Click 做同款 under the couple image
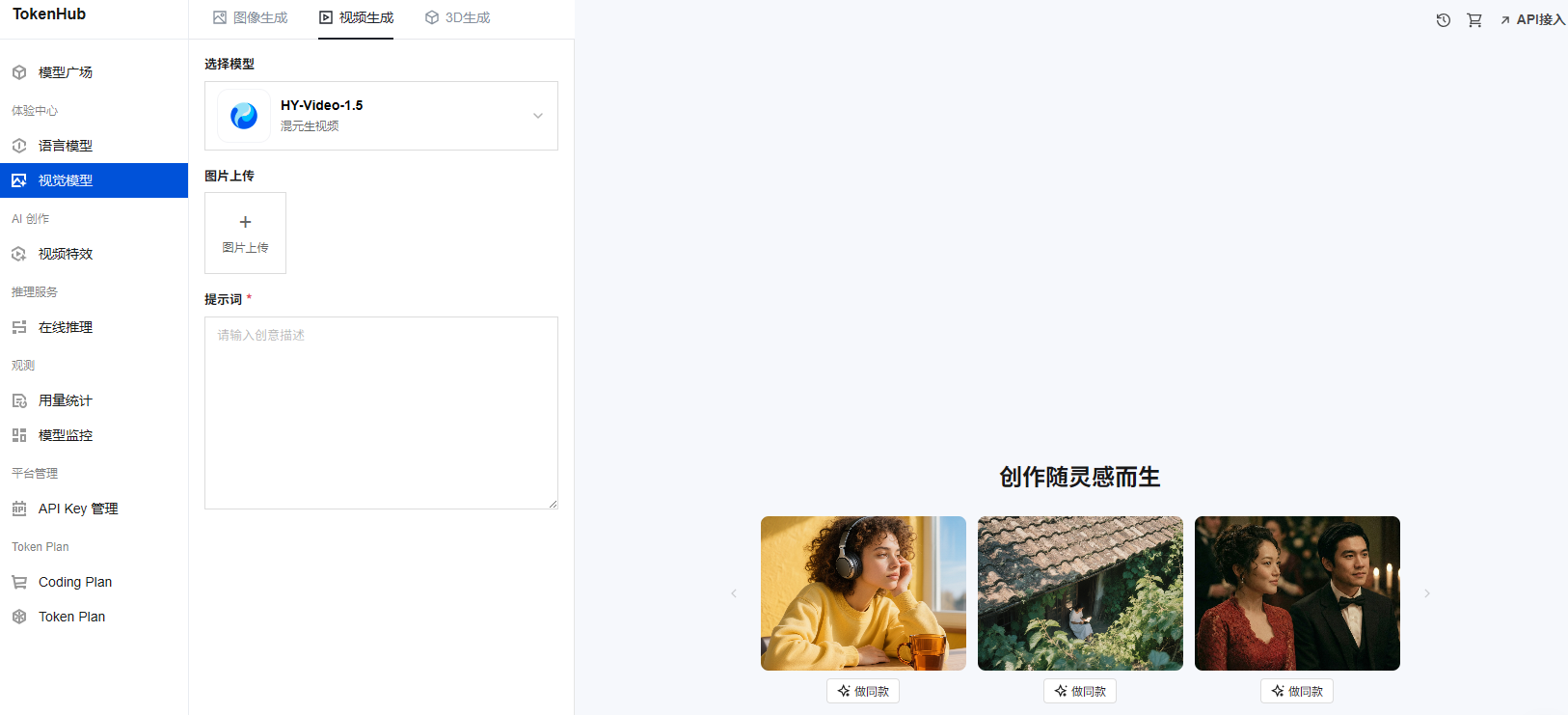Image resolution: width=1568 pixels, height=715 pixels. (1297, 691)
